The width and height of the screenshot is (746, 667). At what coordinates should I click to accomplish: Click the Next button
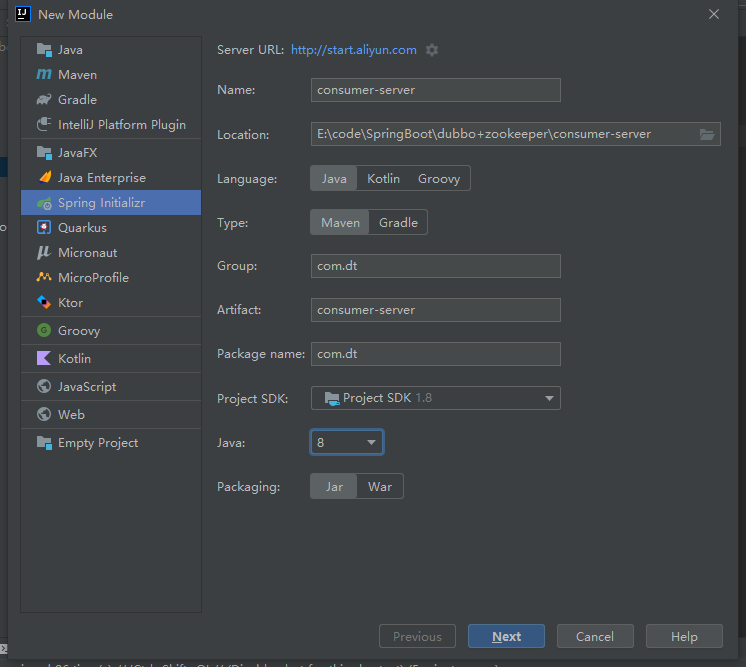coord(506,636)
